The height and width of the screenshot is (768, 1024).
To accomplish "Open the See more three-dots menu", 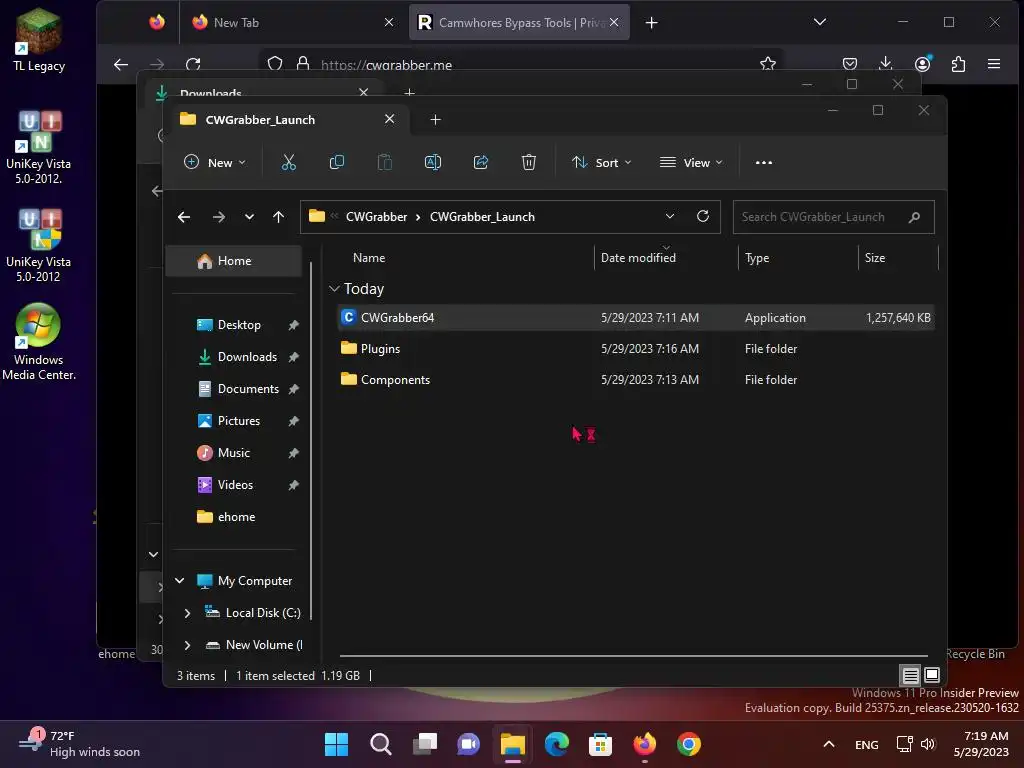I will [763, 163].
